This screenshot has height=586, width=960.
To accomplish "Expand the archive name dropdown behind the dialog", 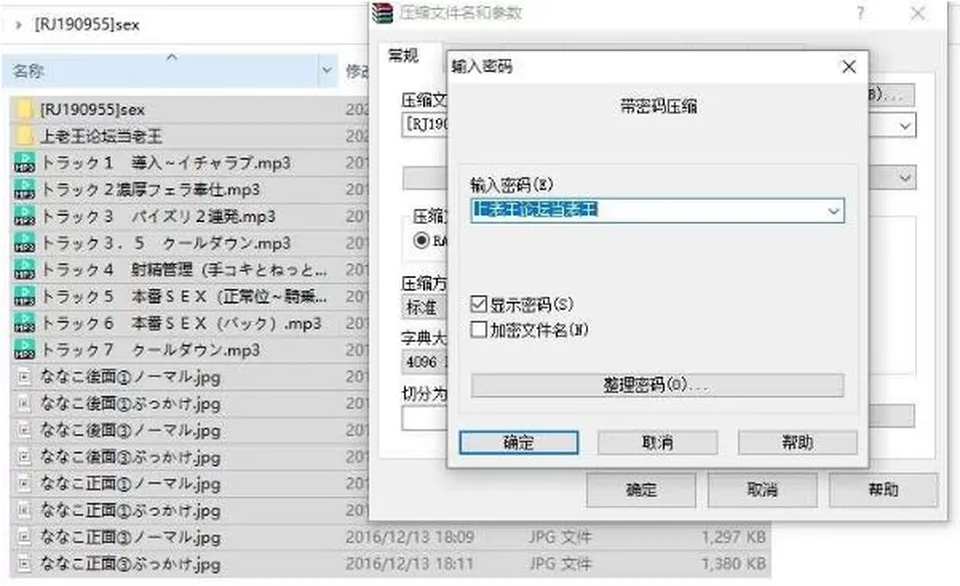I will pyautogui.click(x=905, y=126).
